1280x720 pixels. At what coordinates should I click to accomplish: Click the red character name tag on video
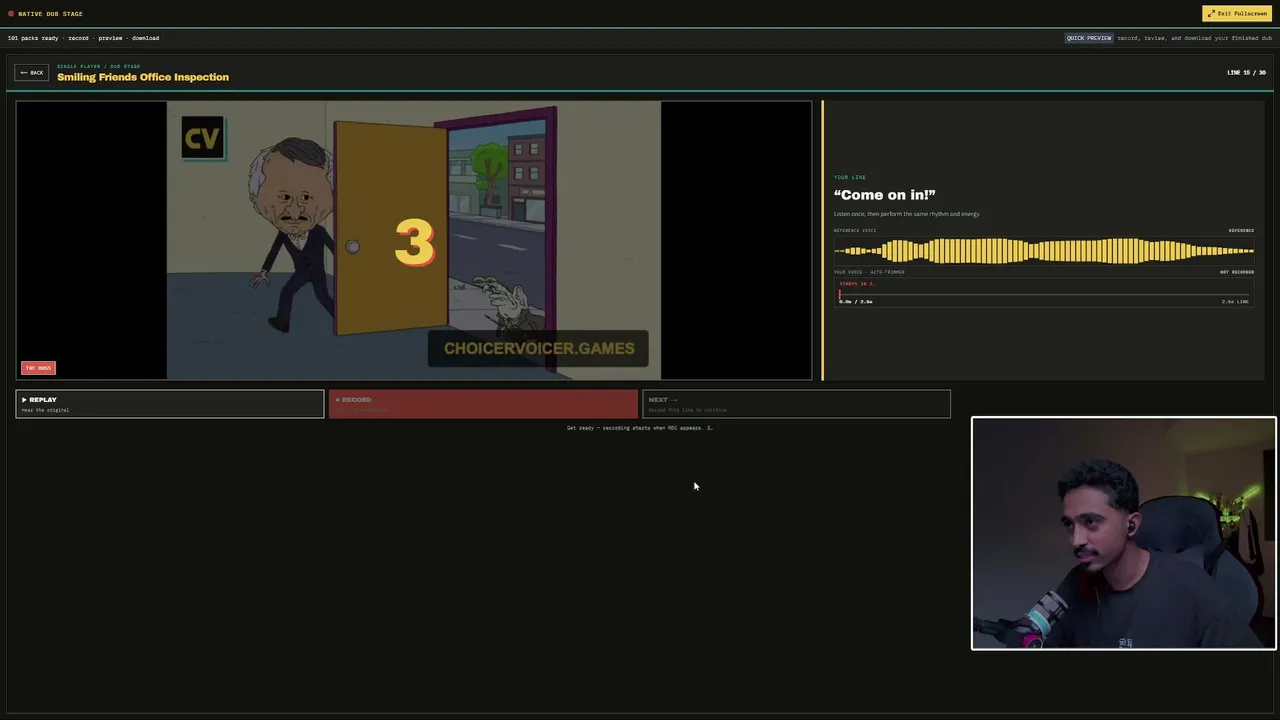(x=38, y=368)
